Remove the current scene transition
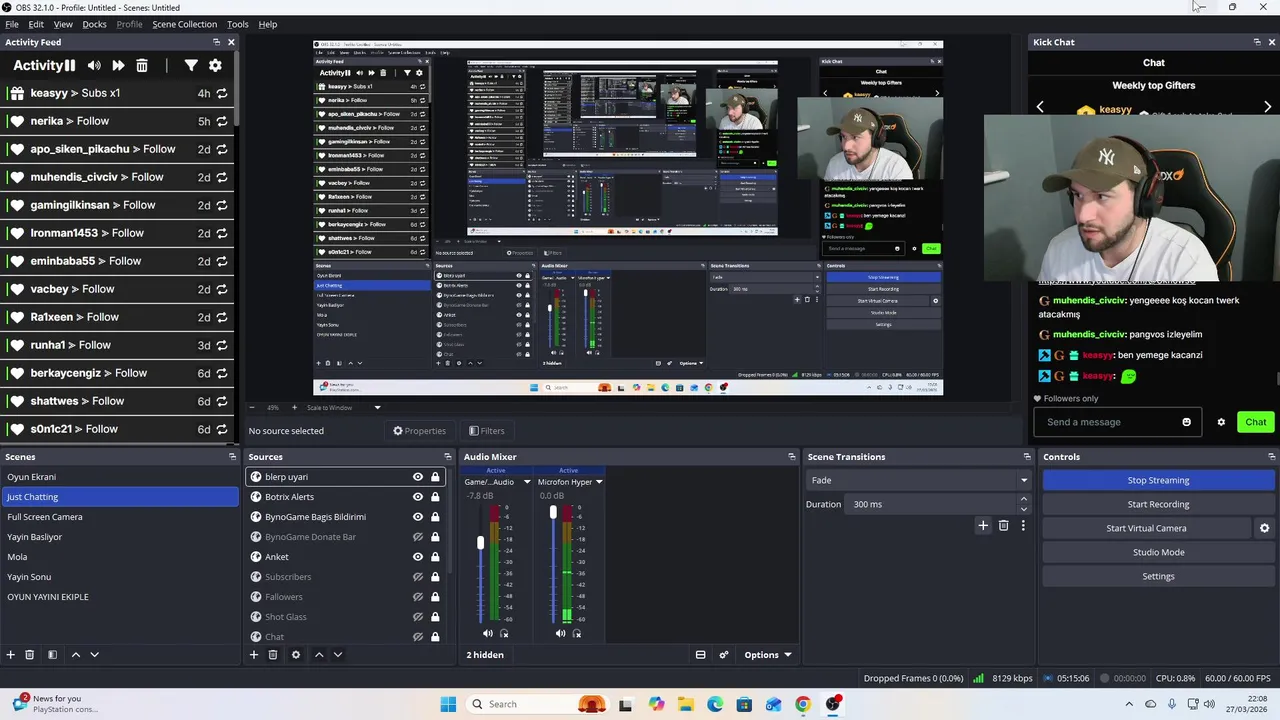This screenshot has height=720, width=1280. (1003, 525)
